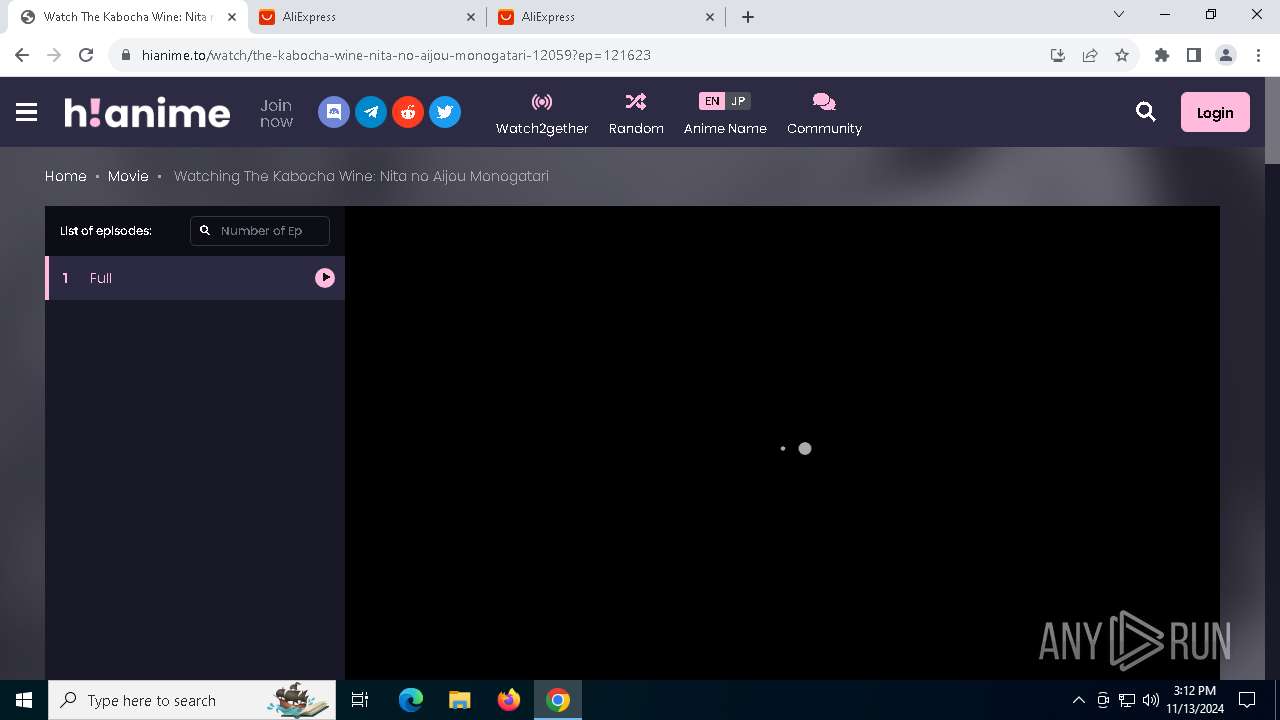The image size is (1280, 720).
Task: Switch anime name to EN
Action: click(712, 101)
